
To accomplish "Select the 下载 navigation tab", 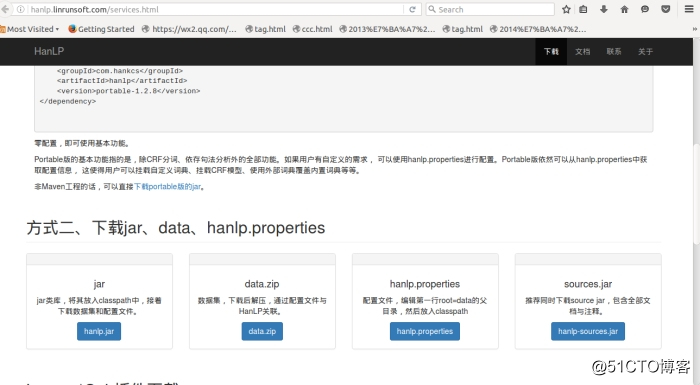I will pos(551,52).
